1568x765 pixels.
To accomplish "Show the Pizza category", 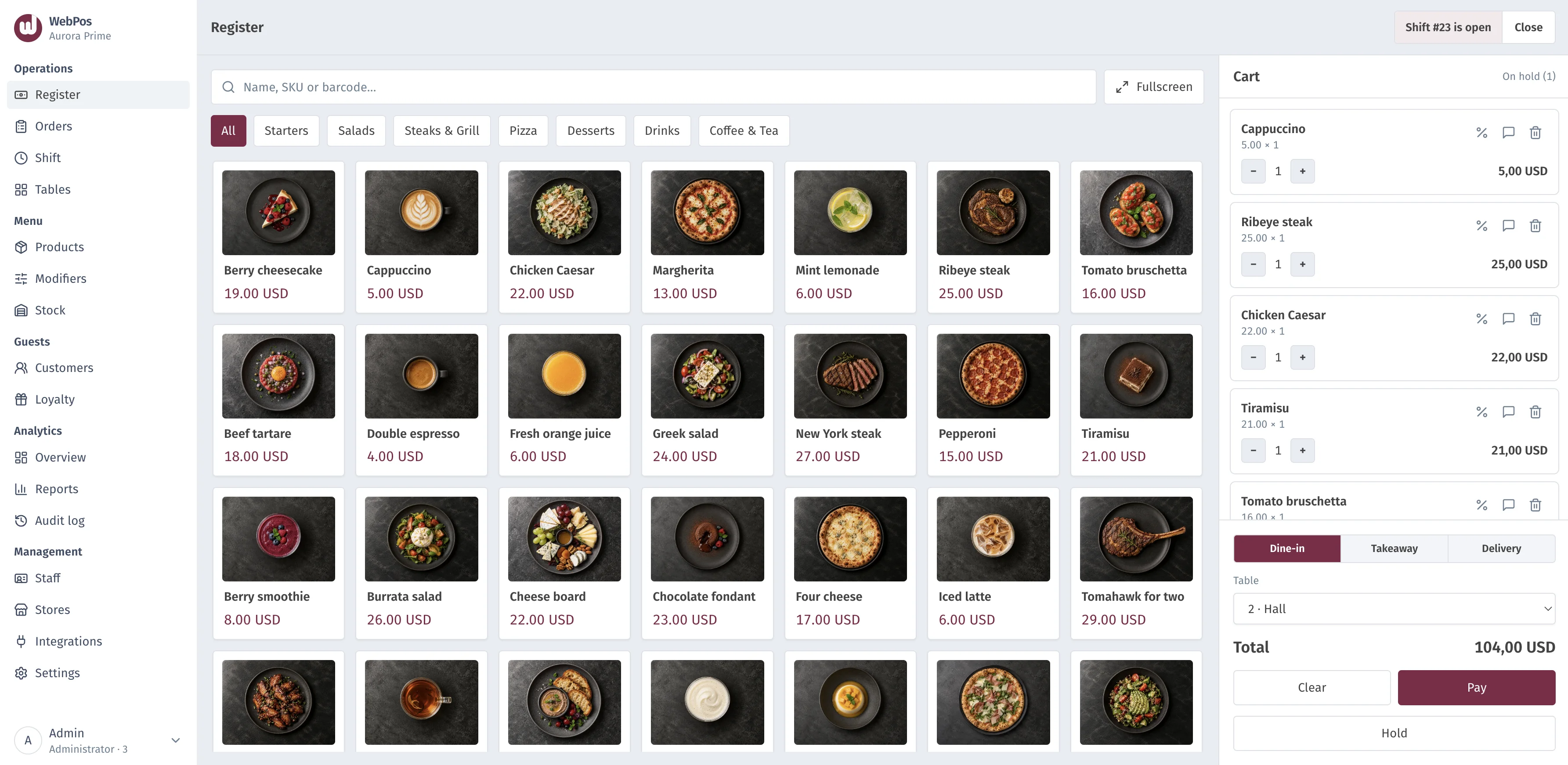I will [523, 131].
